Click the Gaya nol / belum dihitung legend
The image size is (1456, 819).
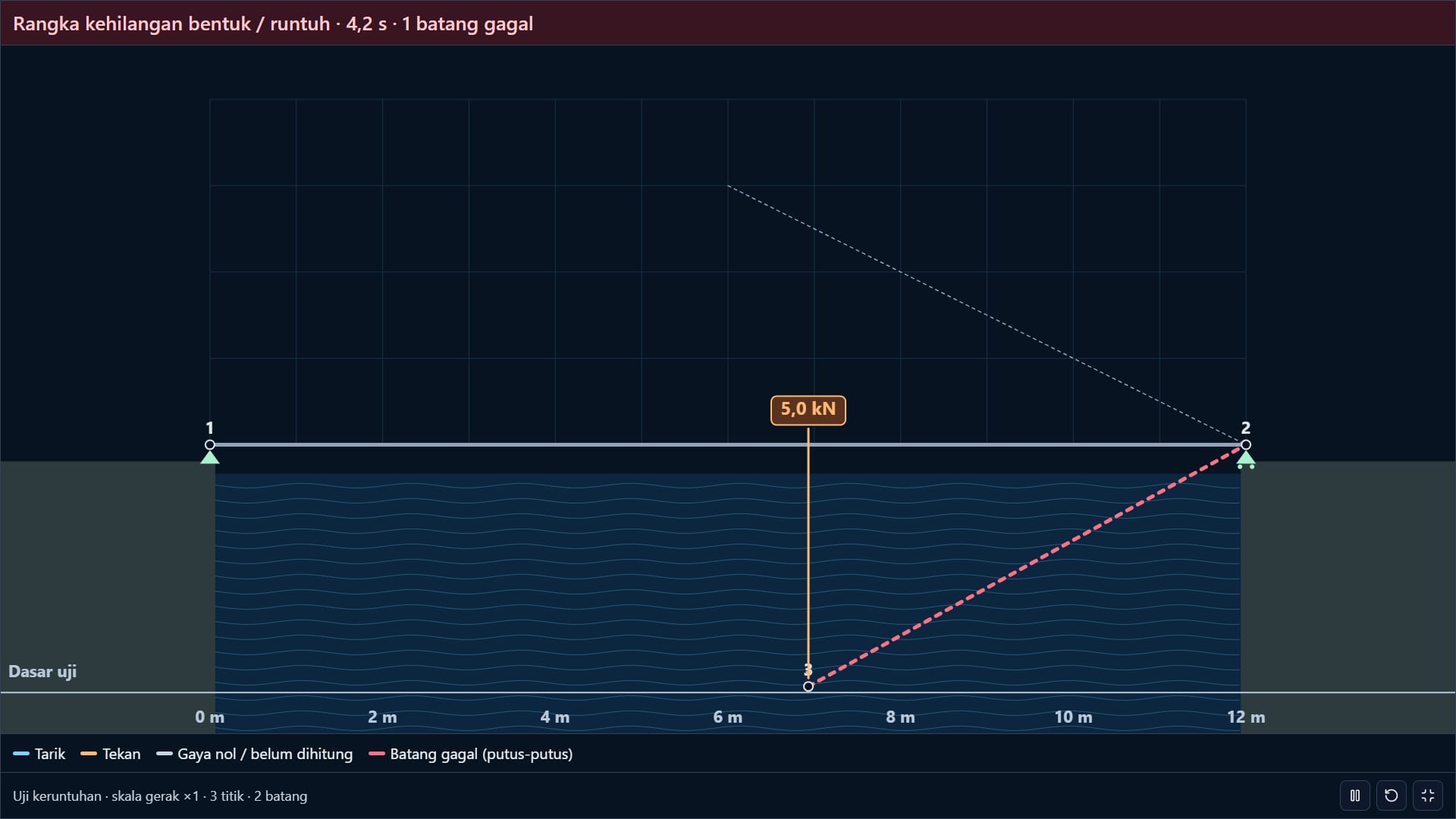point(255,754)
